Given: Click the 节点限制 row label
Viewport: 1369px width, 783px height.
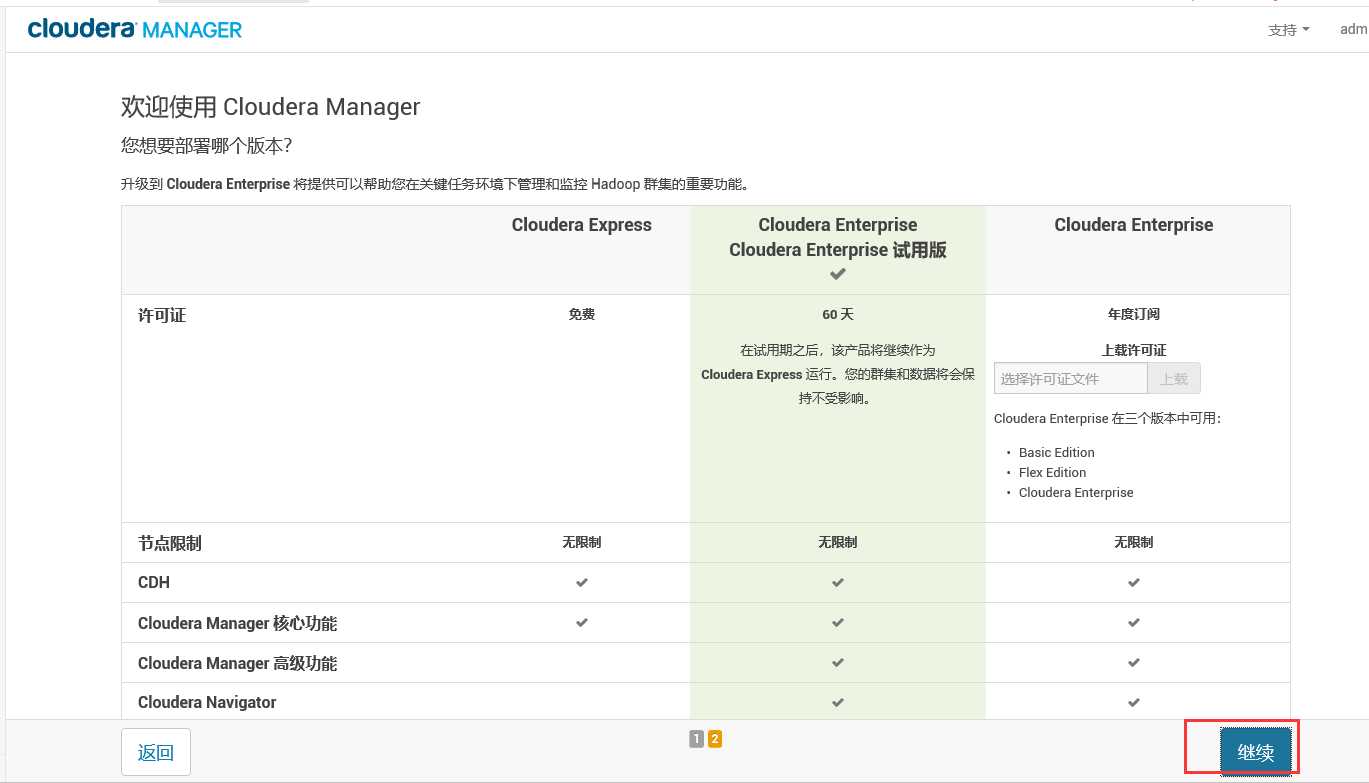Looking at the screenshot, I should (170, 543).
